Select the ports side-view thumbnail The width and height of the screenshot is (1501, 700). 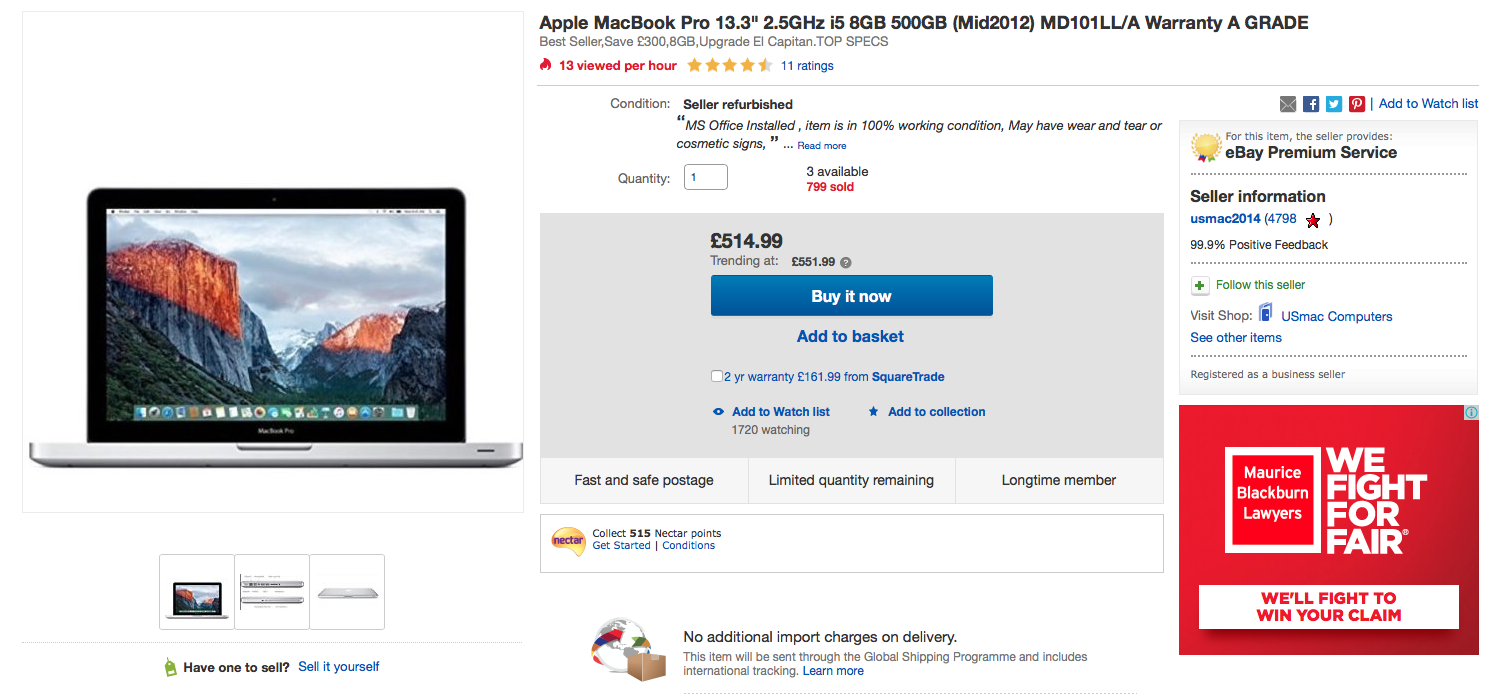coord(272,592)
